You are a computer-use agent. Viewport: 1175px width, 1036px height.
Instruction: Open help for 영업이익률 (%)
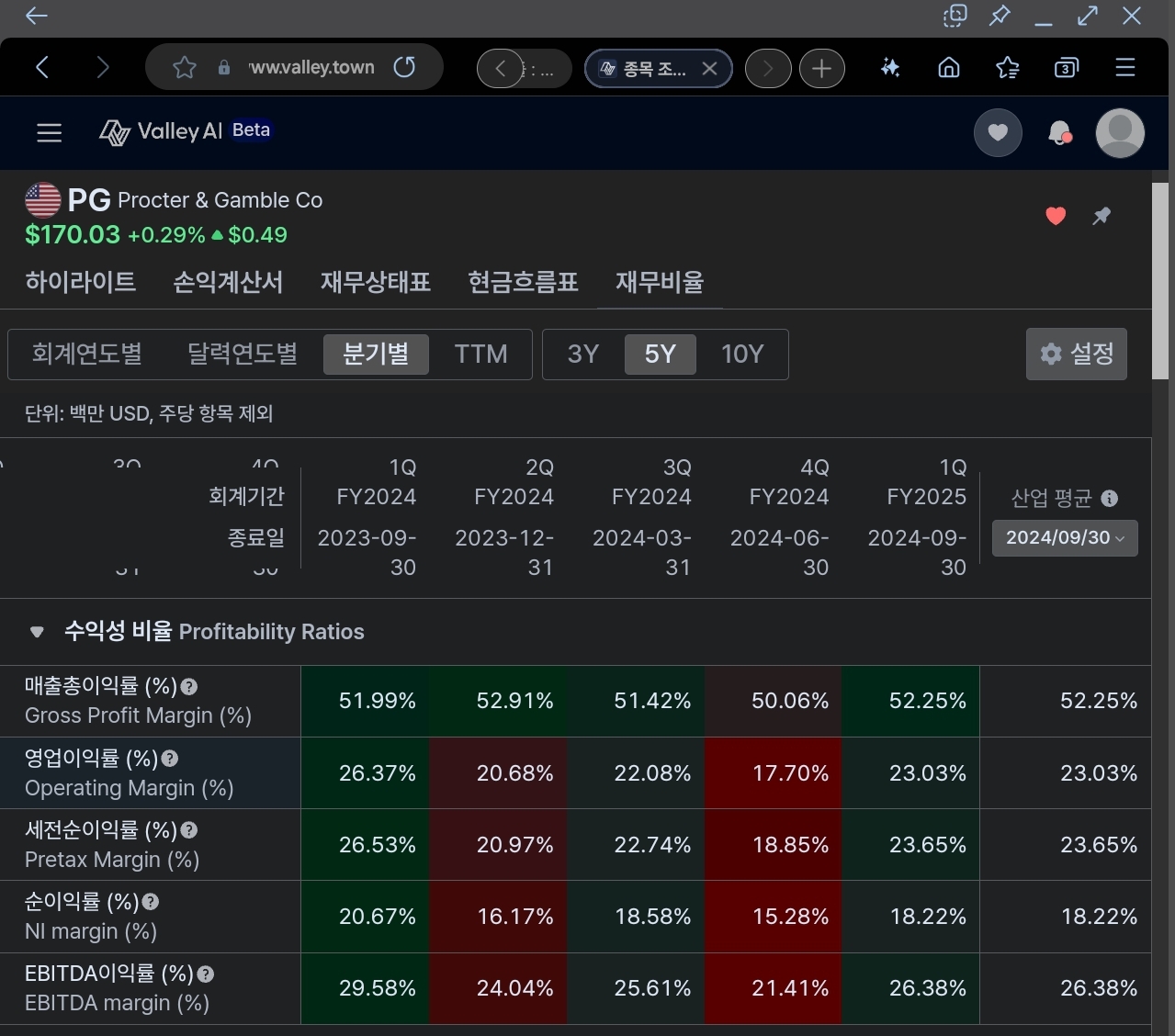170,758
